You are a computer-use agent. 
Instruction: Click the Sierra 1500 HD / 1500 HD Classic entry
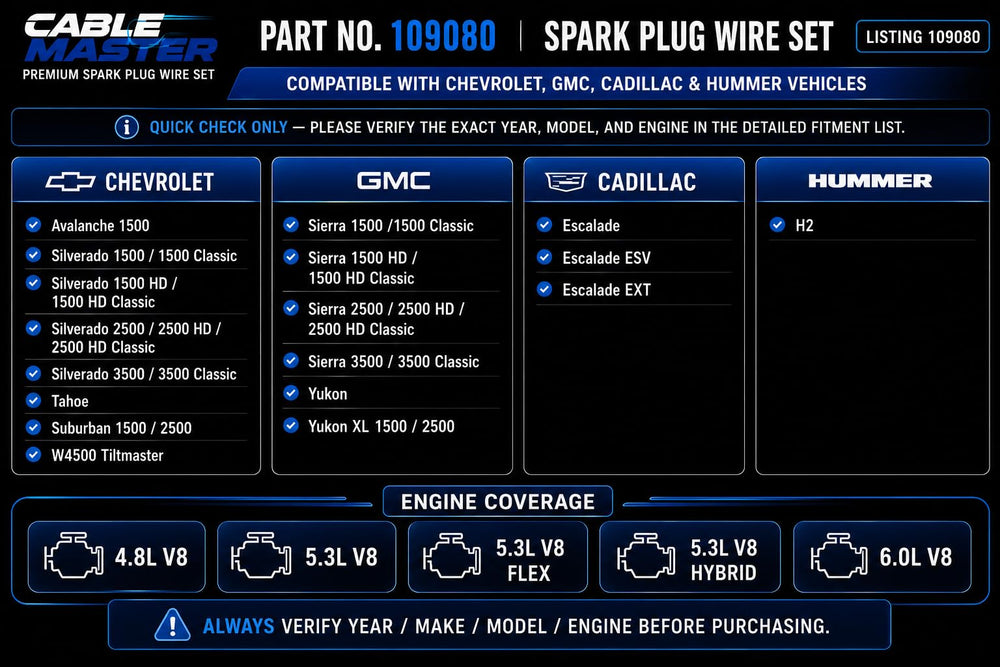pyautogui.click(x=362, y=268)
